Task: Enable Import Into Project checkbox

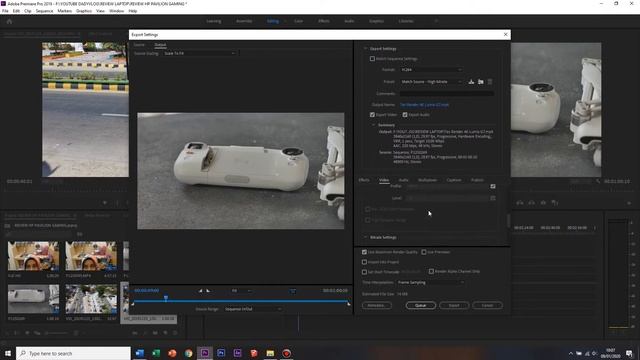Action: tap(364, 262)
